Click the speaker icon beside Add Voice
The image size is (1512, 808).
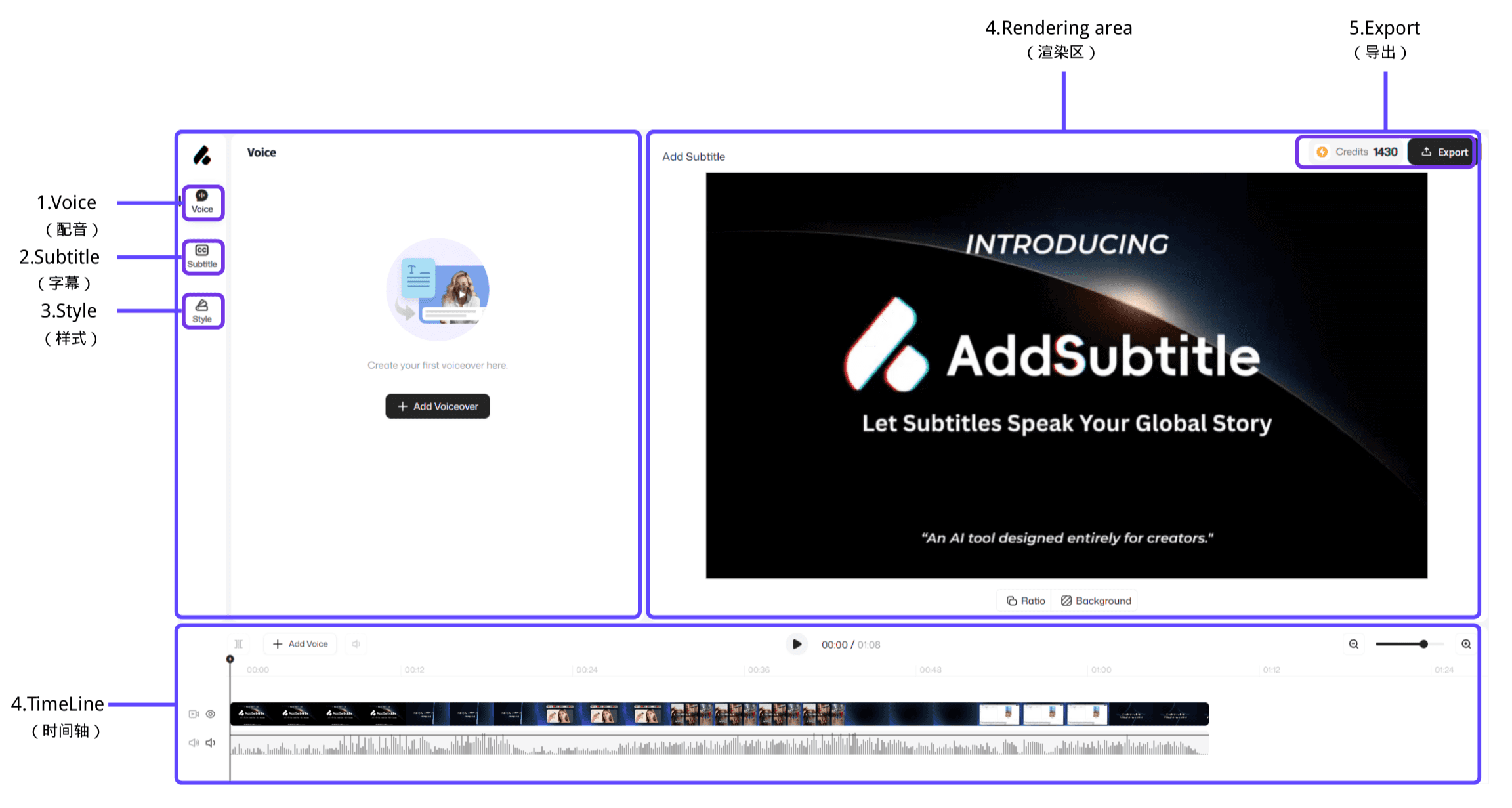(x=356, y=644)
